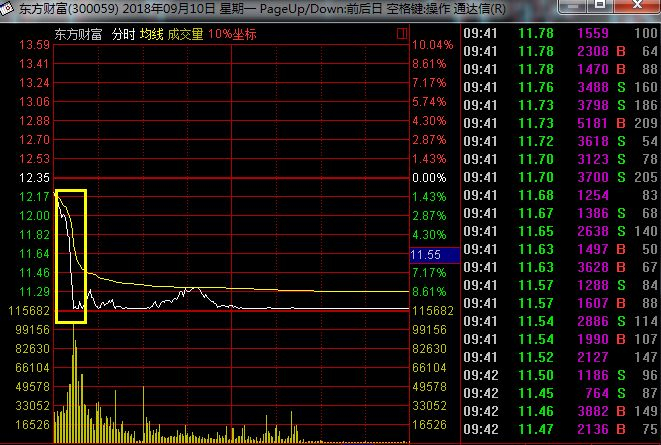Maximize the stock chart window

pos(599,5)
